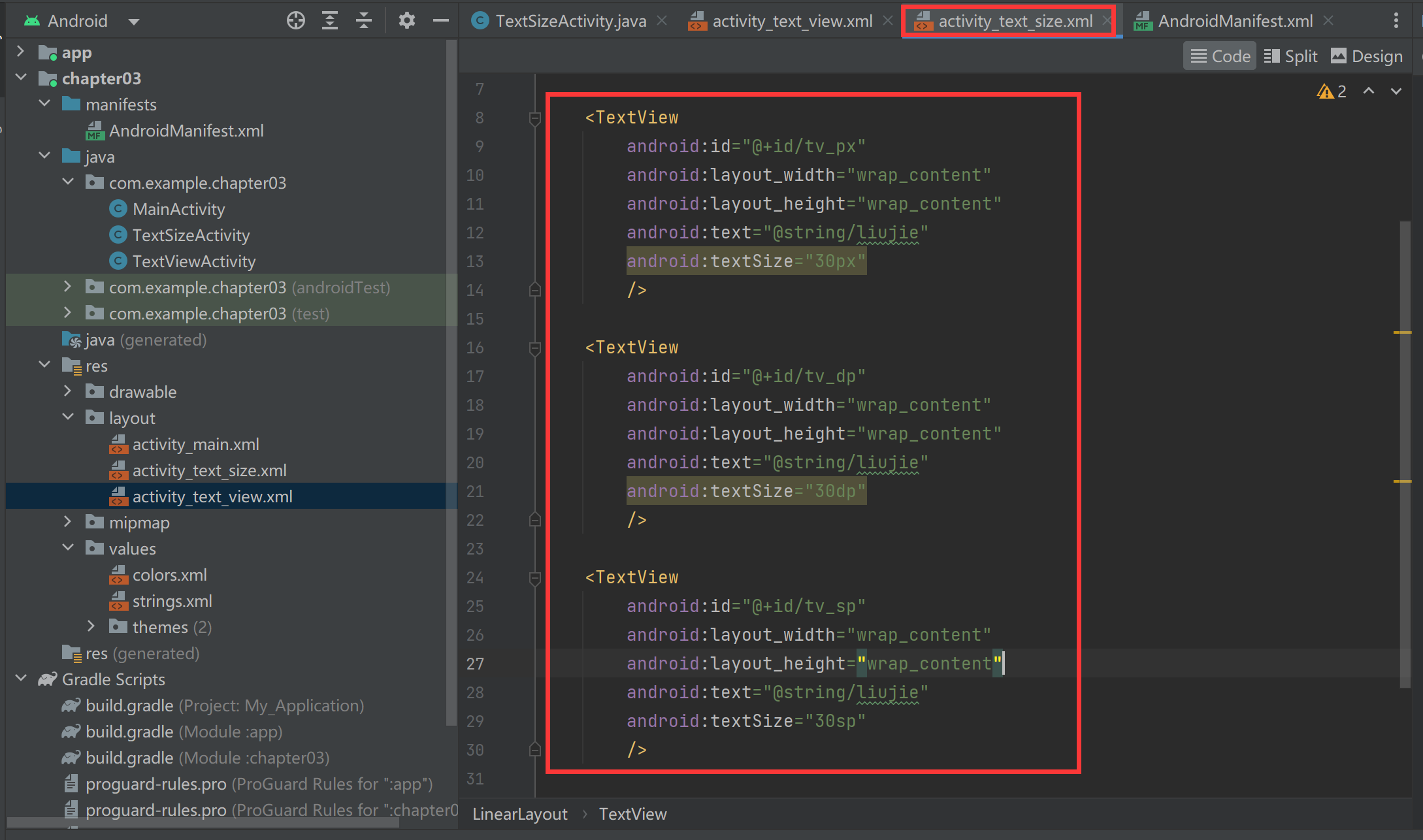The width and height of the screenshot is (1423, 840).
Task: Click fold end marker at line 14
Action: [534, 289]
